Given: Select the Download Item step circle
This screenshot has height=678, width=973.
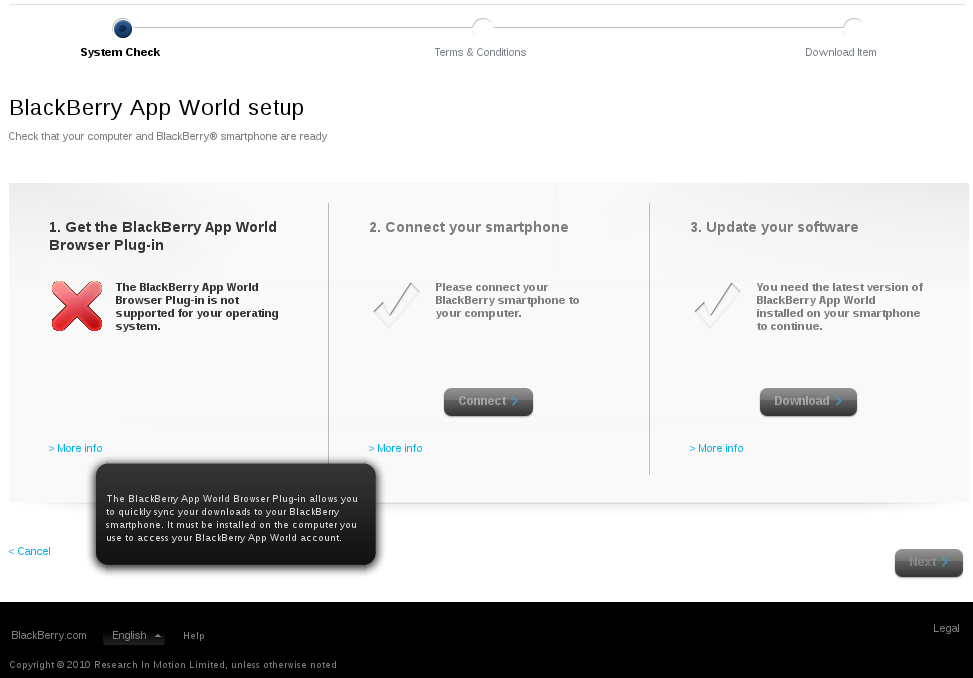Looking at the screenshot, I should [853, 27].
